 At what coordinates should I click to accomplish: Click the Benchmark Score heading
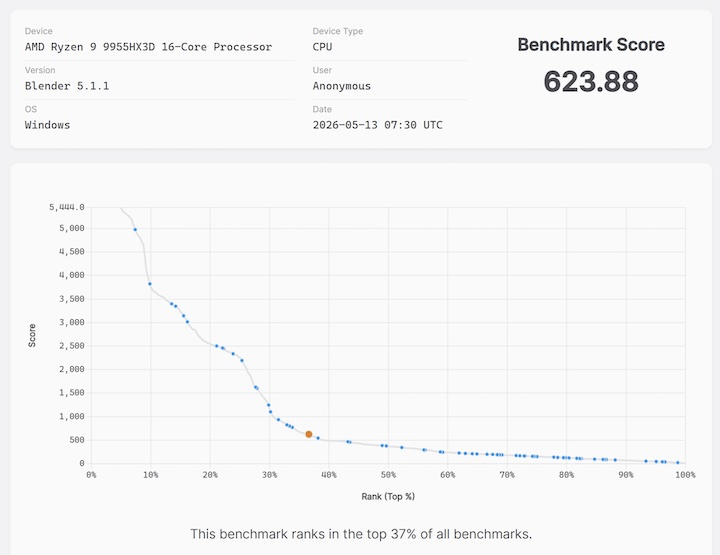pyautogui.click(x=591, y=45)
